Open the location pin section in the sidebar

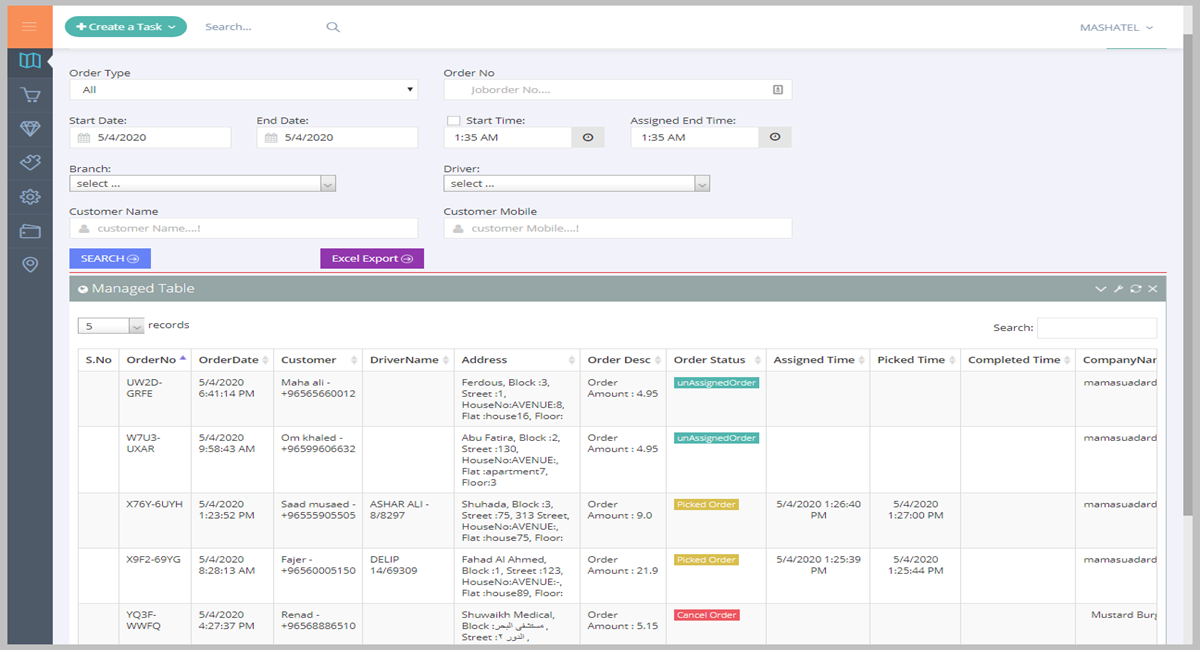coord(30,265)
